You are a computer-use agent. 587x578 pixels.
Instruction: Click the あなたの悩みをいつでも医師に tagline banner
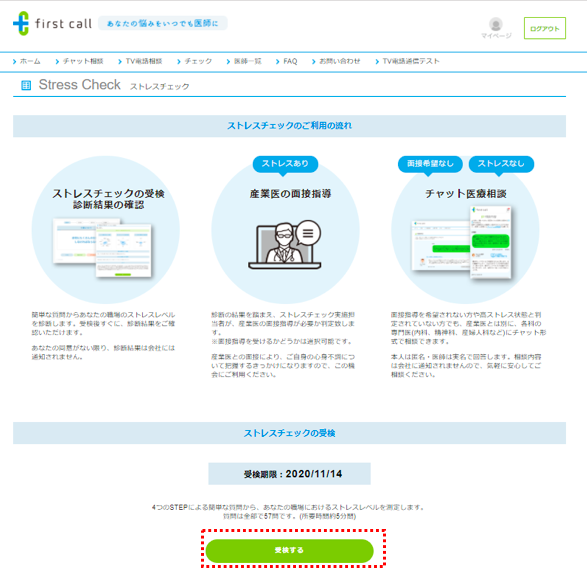click(x=162, y=23)
